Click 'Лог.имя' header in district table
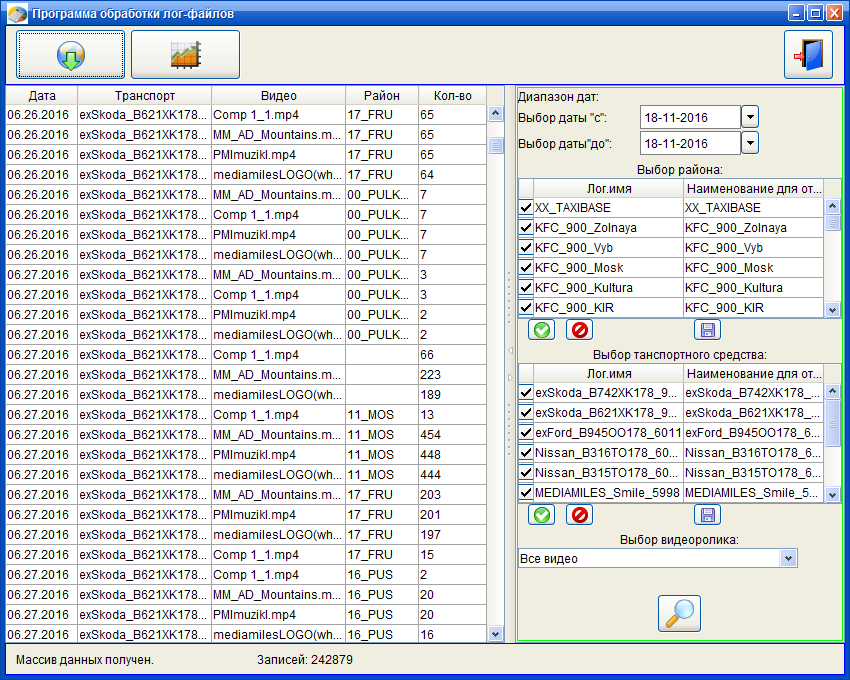Image resolution: width=850 pixels, height=680 pixels. tap(609, 189)
